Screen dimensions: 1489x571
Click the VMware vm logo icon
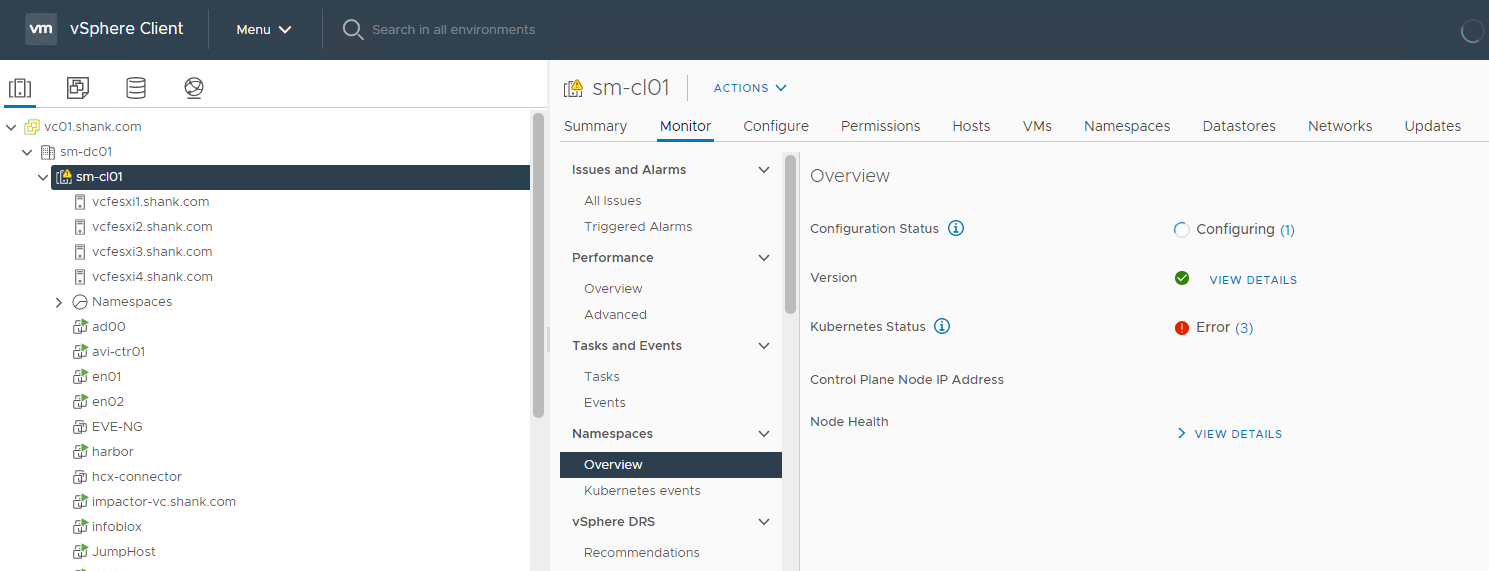[x=41, y=29]
